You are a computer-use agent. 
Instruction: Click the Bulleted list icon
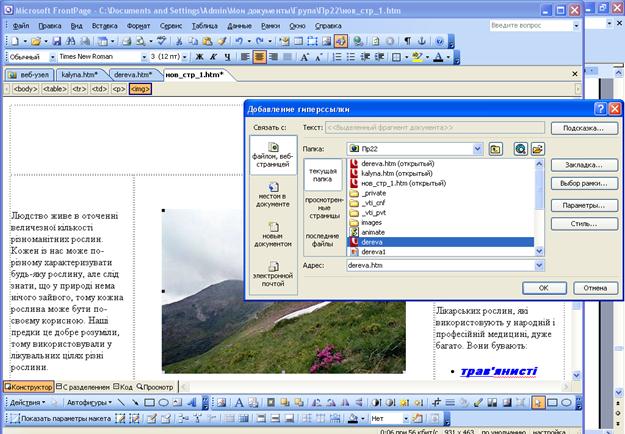351,57
